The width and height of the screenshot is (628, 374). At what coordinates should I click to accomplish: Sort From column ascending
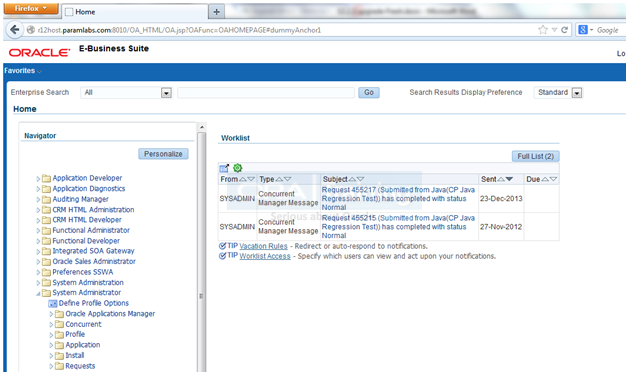point(243,179)
